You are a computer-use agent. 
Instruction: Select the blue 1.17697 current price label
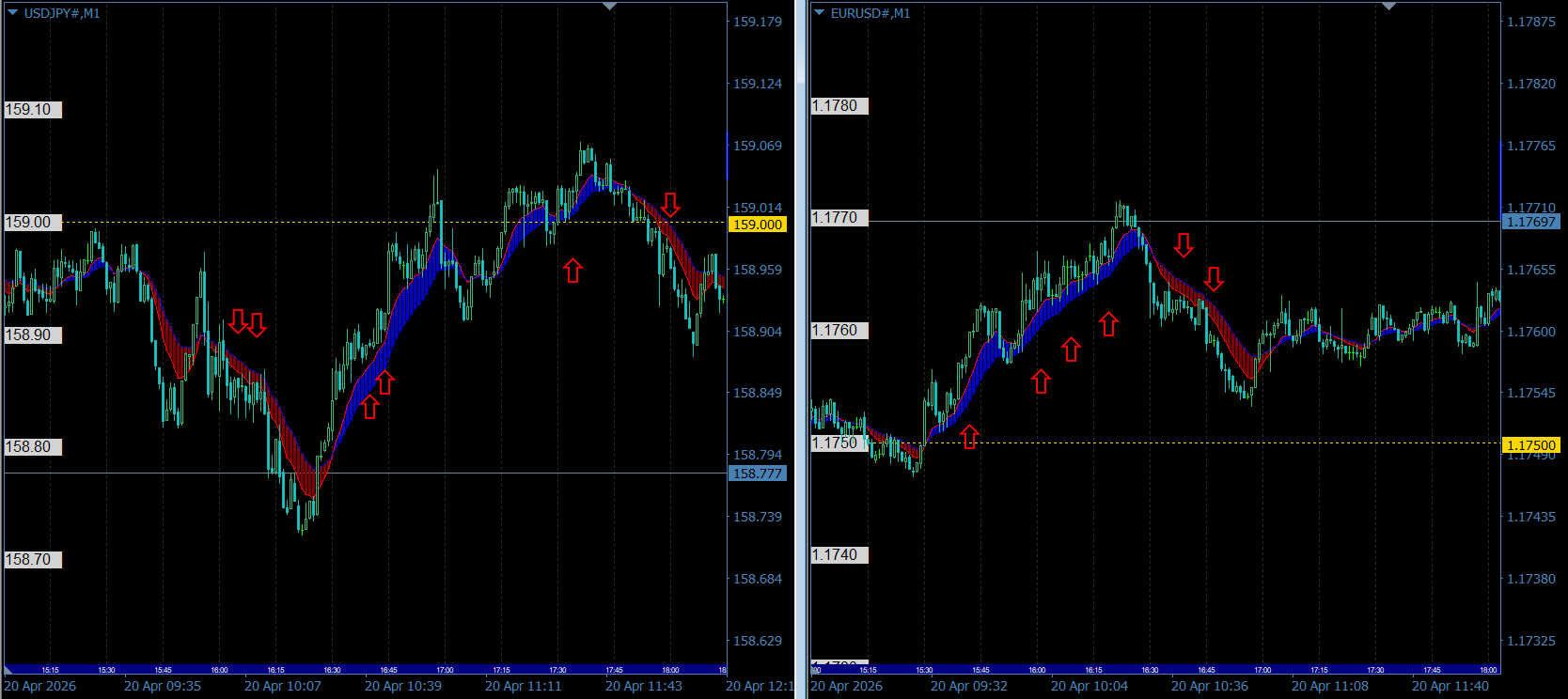1530,222
